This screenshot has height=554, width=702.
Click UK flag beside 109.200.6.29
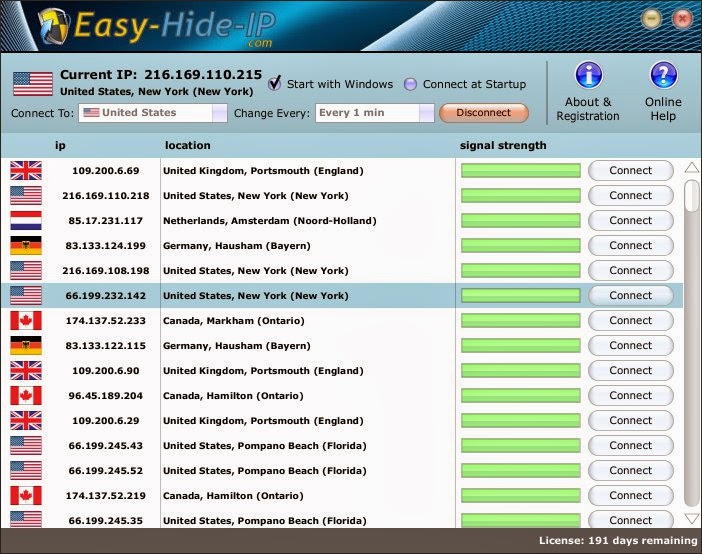coord(26,421)
